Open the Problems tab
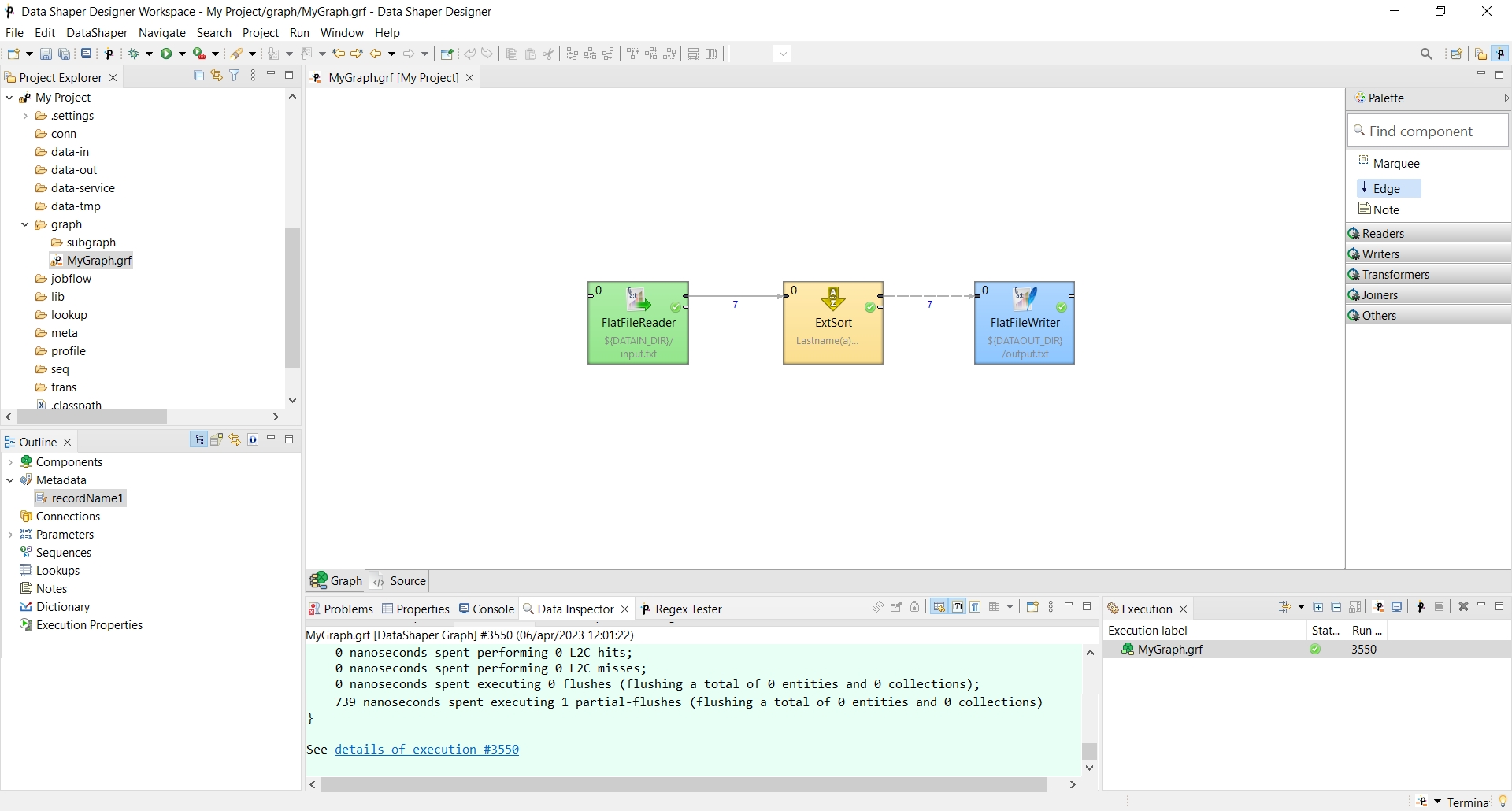The image size is (1512, 811). tap(341, 609)
